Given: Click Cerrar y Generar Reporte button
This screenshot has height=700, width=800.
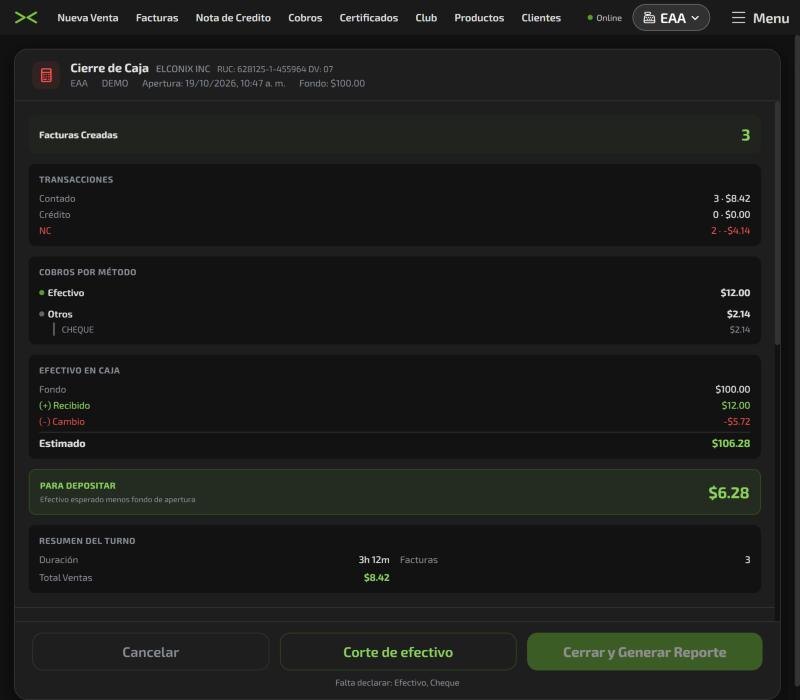Looking at the screenshot, I should pyautogui.click(x=644, y=652).
